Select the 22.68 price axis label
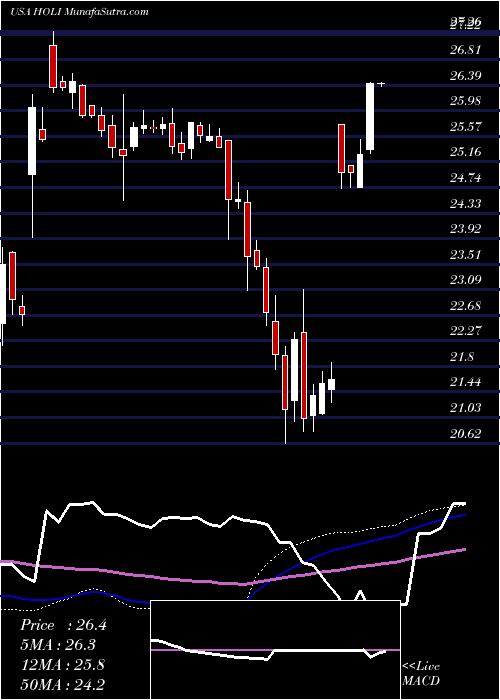This screenshot has height=700, width=500. coord(466,306)
